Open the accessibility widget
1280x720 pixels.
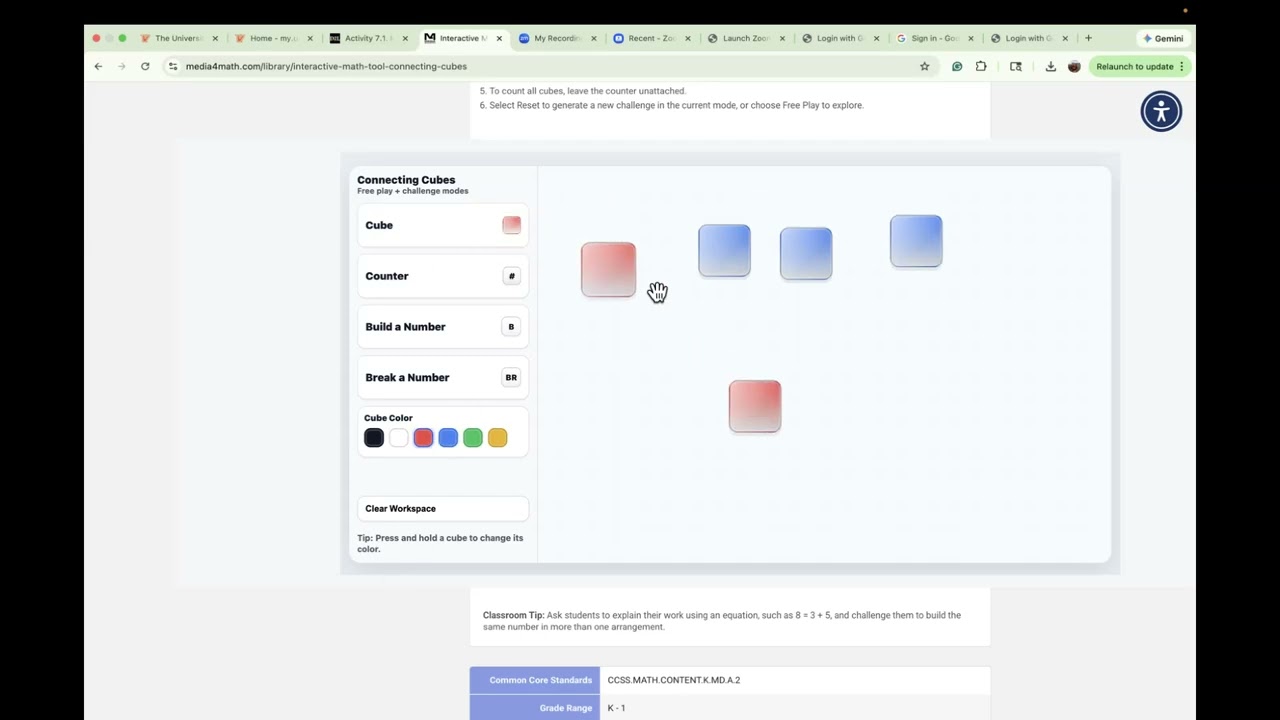coord(1161,111)
